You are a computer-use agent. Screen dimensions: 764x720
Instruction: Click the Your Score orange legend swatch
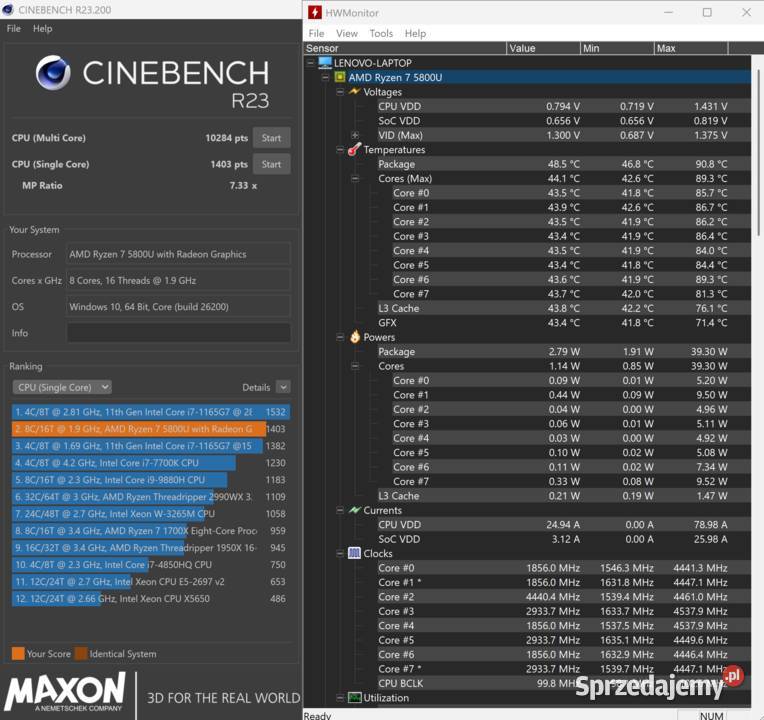[18, 654]
